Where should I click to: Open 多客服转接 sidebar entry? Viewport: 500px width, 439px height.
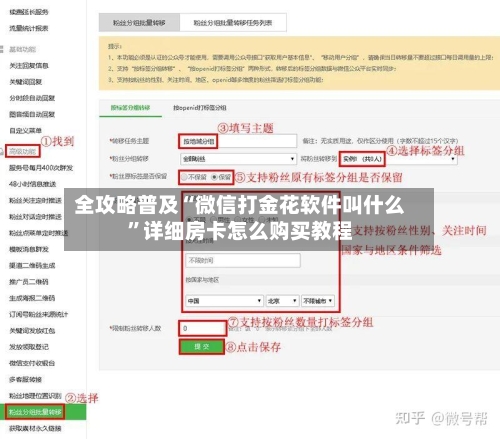tap(25, 379)
